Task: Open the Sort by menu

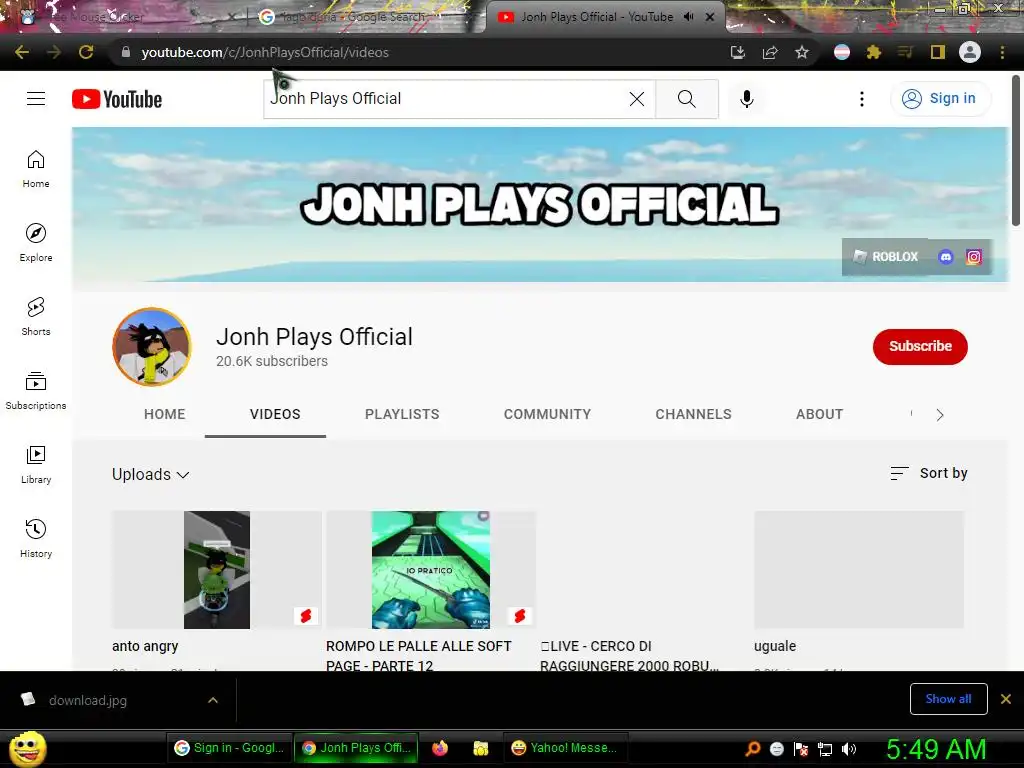Action: pos(929,473)
